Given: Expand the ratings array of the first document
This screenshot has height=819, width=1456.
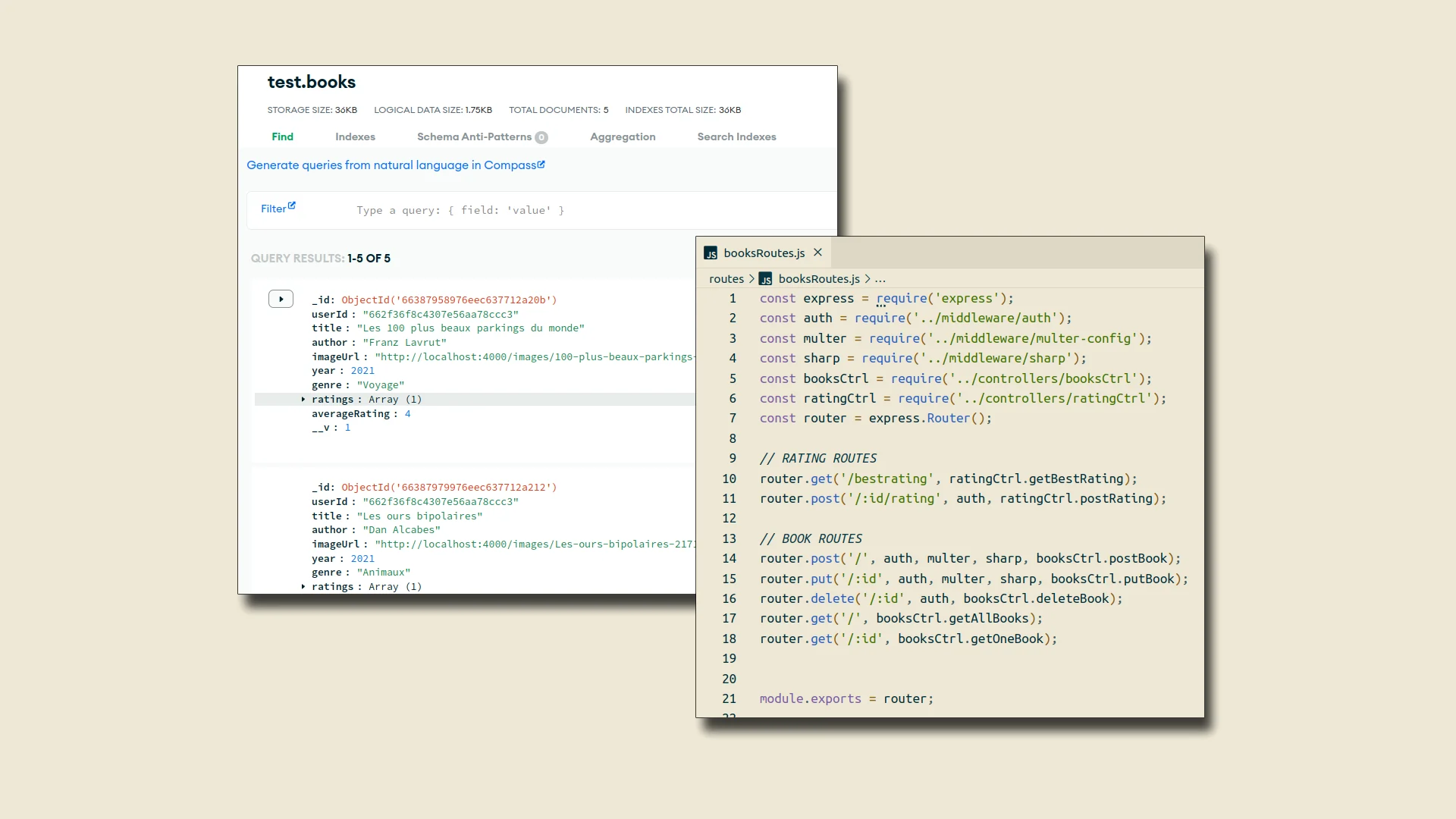Looking at the screenshot, I should tap(303, 400).
